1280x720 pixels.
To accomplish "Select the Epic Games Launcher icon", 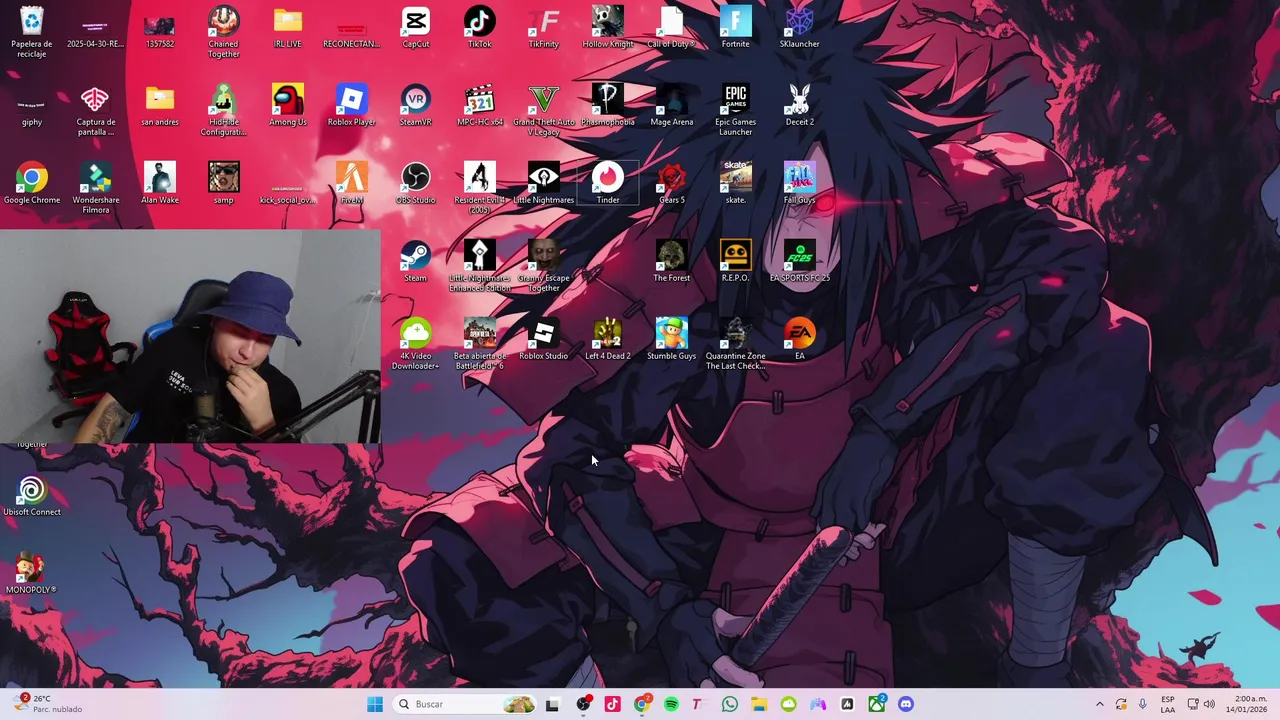I will 735,110.
